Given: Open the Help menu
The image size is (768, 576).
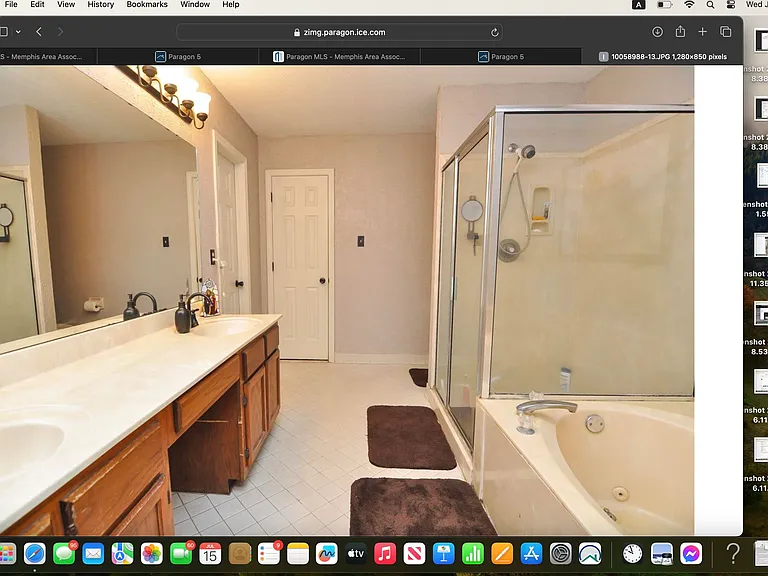Looking at the screenshot, I should pos(231,4).
